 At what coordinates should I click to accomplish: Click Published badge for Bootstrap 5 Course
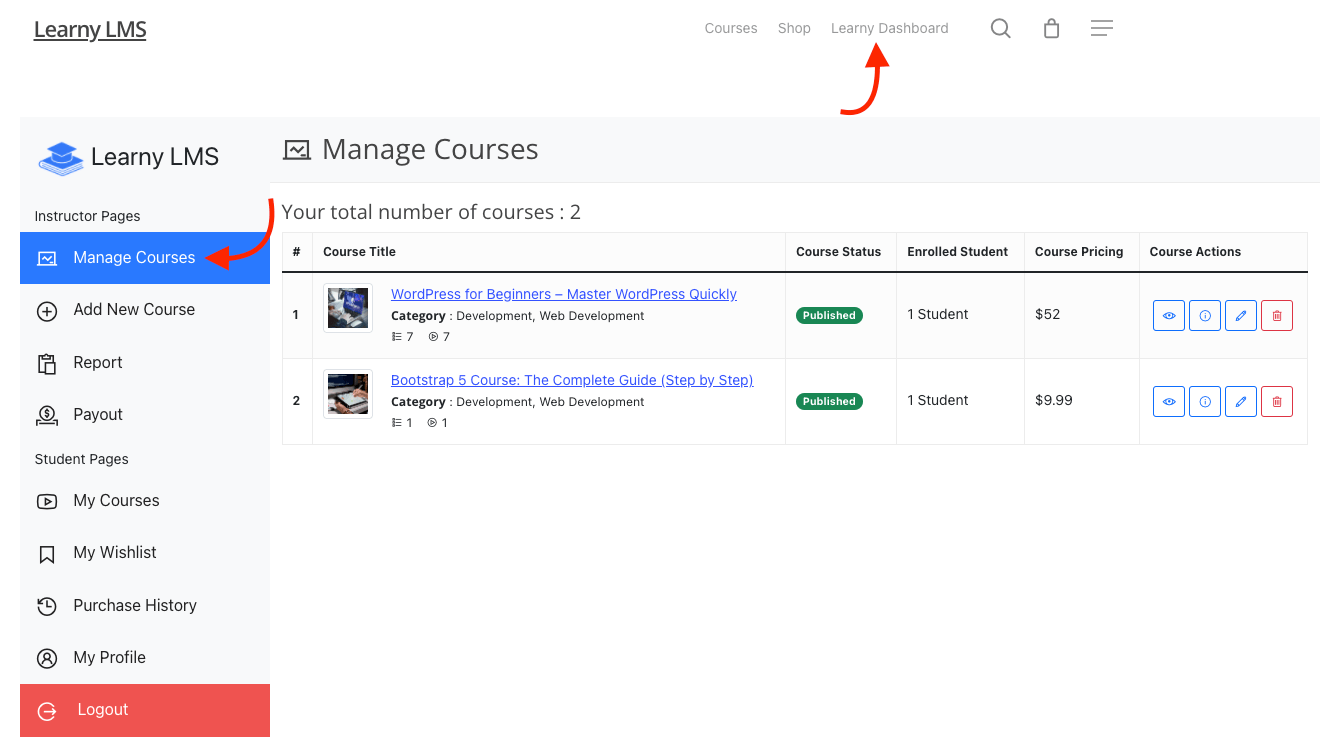point(829,401)
